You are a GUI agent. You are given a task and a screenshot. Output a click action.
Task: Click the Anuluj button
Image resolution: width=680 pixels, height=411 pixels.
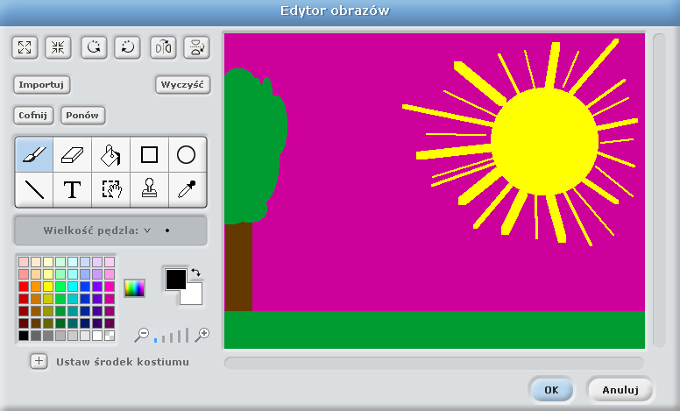[620, 390]
